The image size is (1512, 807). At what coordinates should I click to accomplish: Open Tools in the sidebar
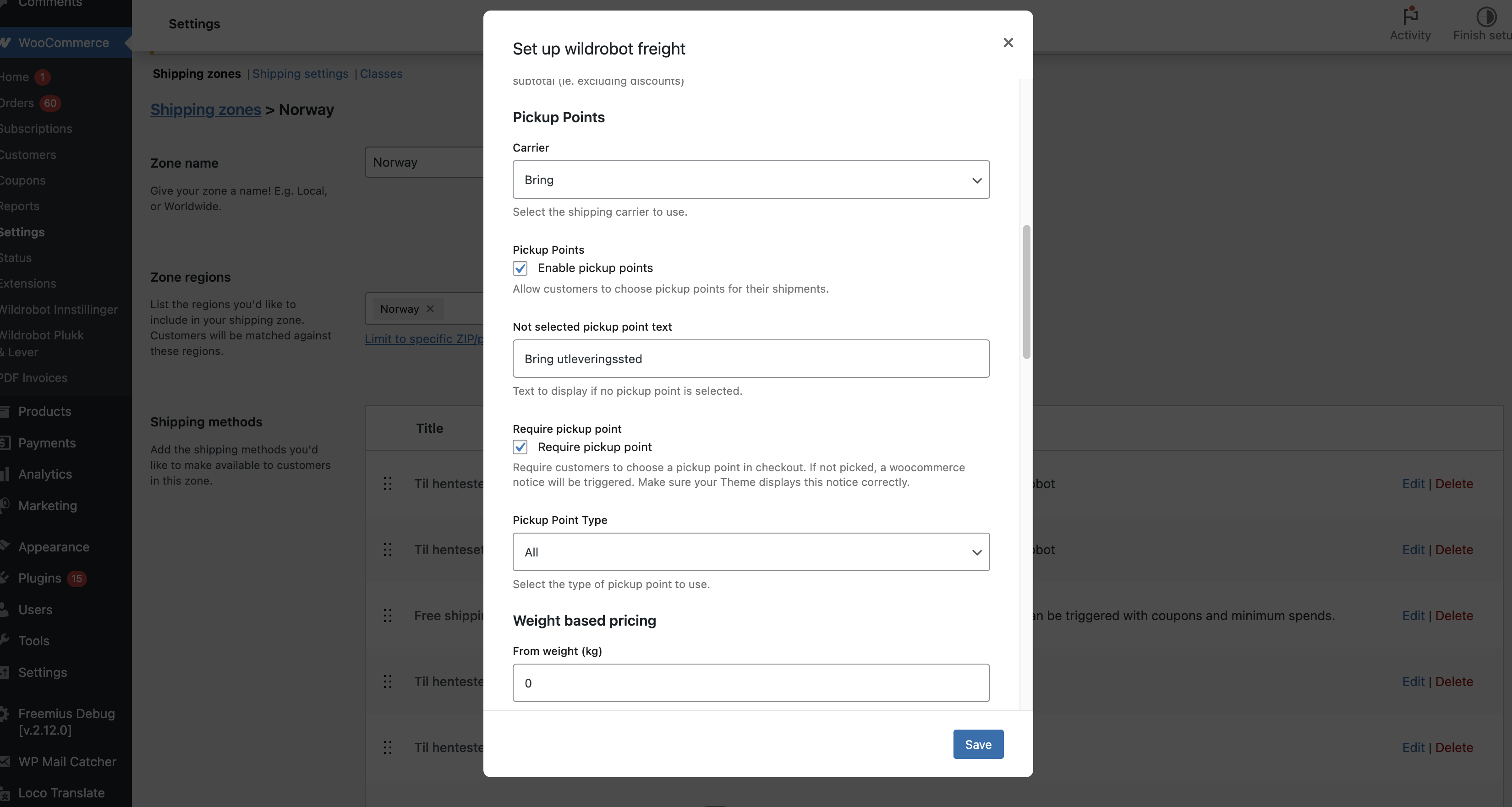(33, 641)
